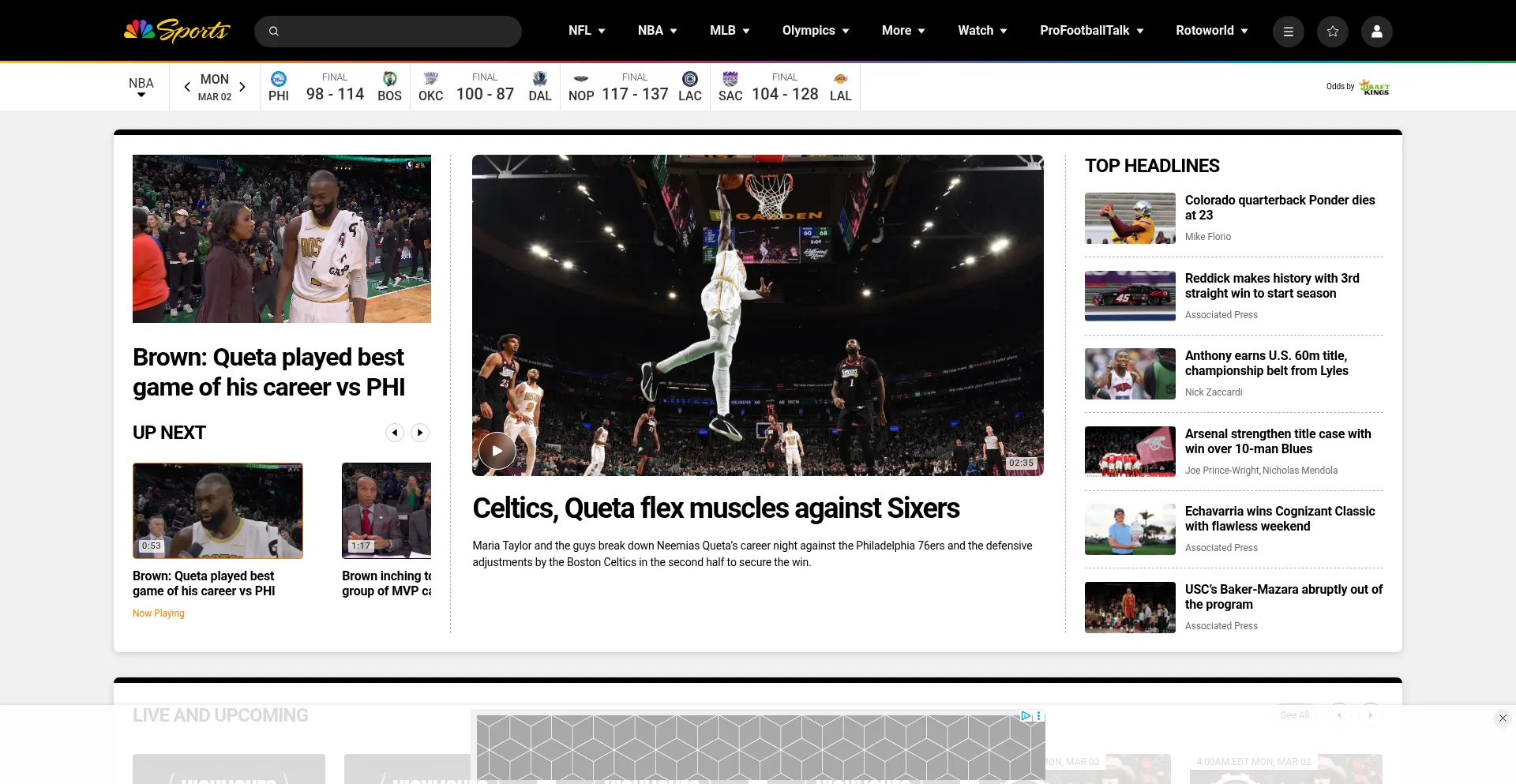Open Nick Zaccardi author link

[x=1214, y=392]
